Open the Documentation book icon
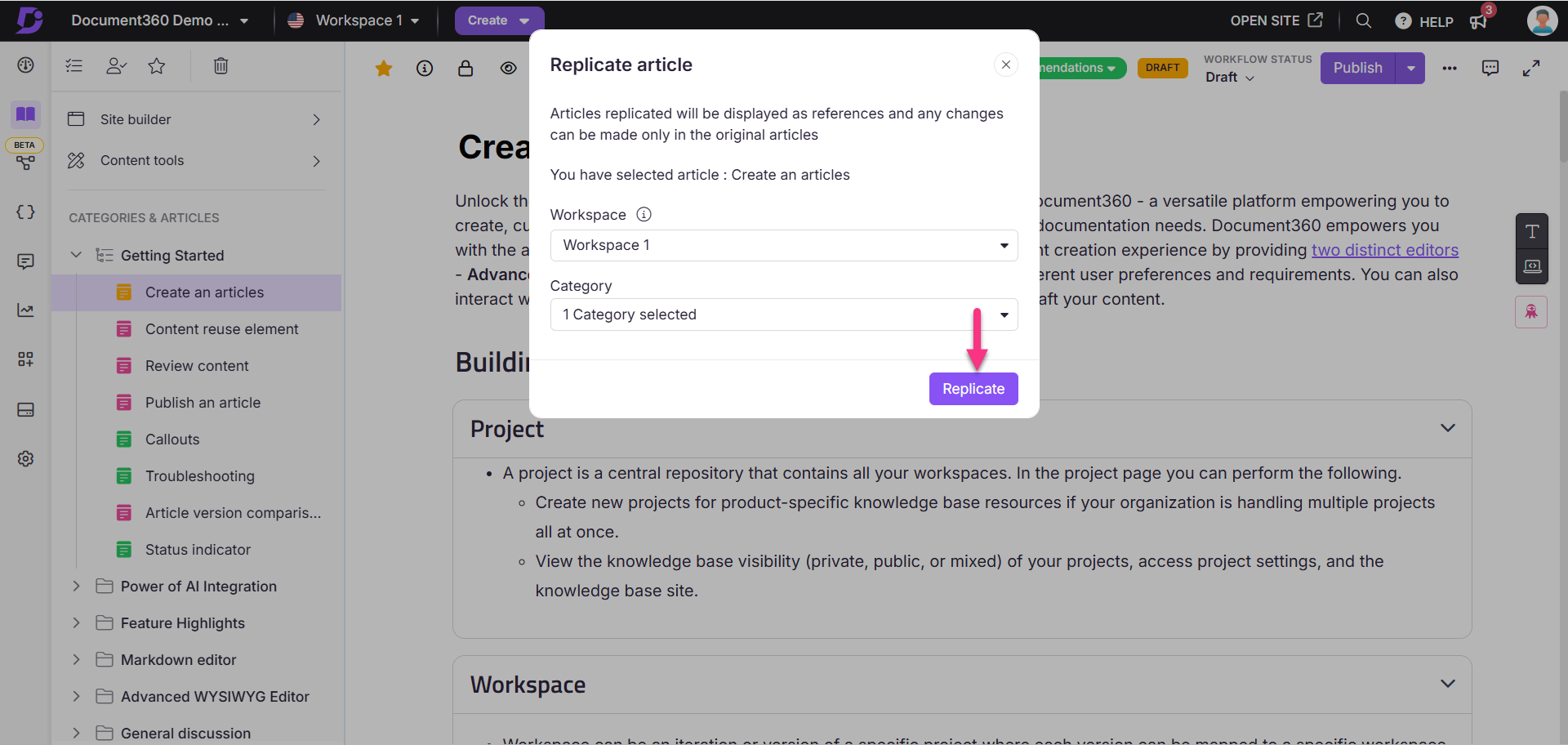1568x745 pixels. pos(25,114)
